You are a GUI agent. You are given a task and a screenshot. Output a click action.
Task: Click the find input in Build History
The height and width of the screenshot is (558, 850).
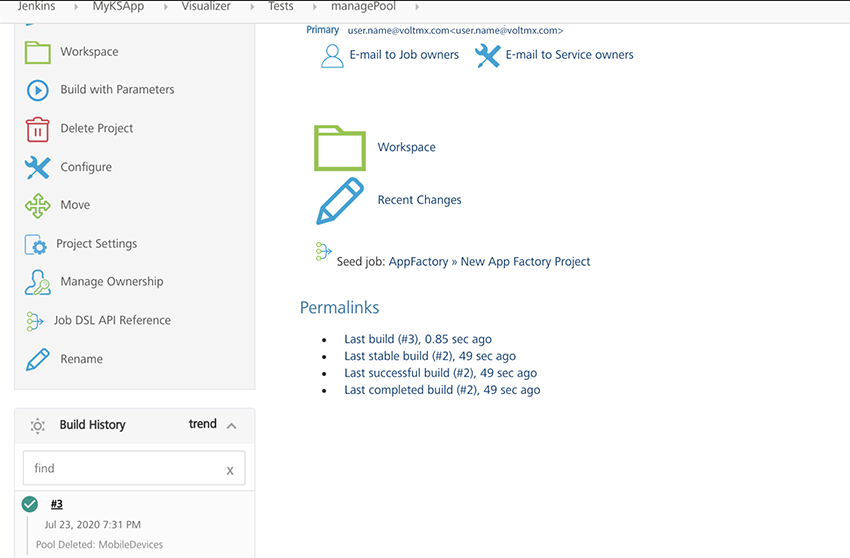(x=134, y=469)
